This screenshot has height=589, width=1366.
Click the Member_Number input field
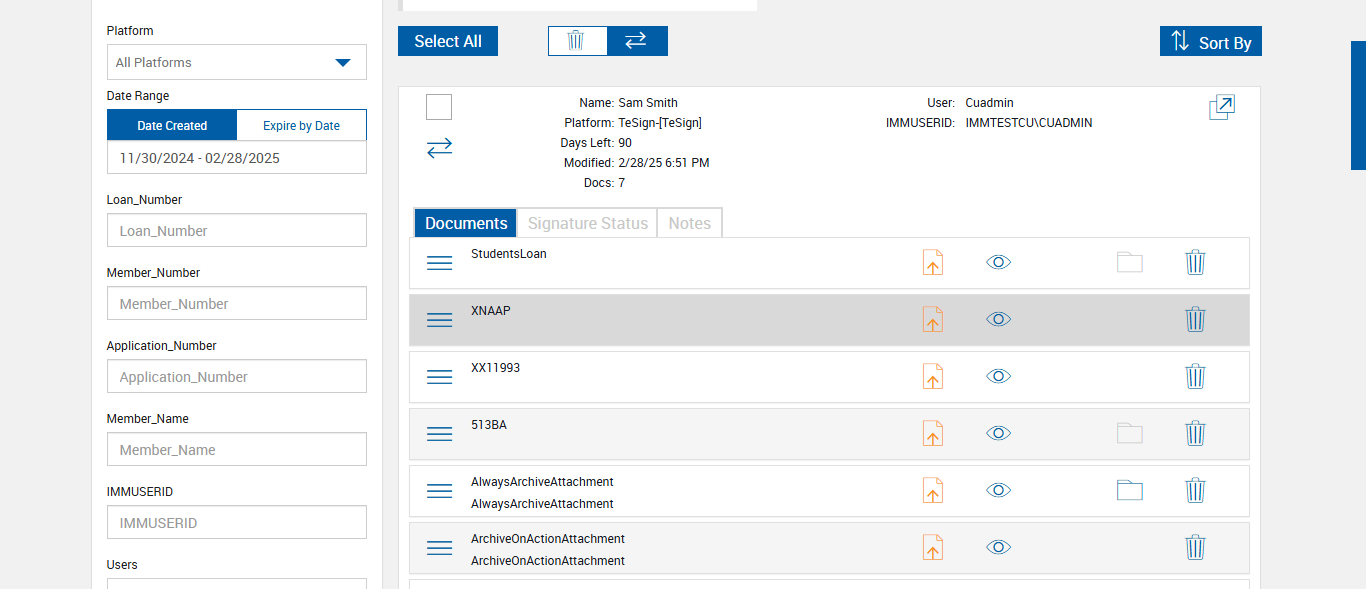click(237, 303)
